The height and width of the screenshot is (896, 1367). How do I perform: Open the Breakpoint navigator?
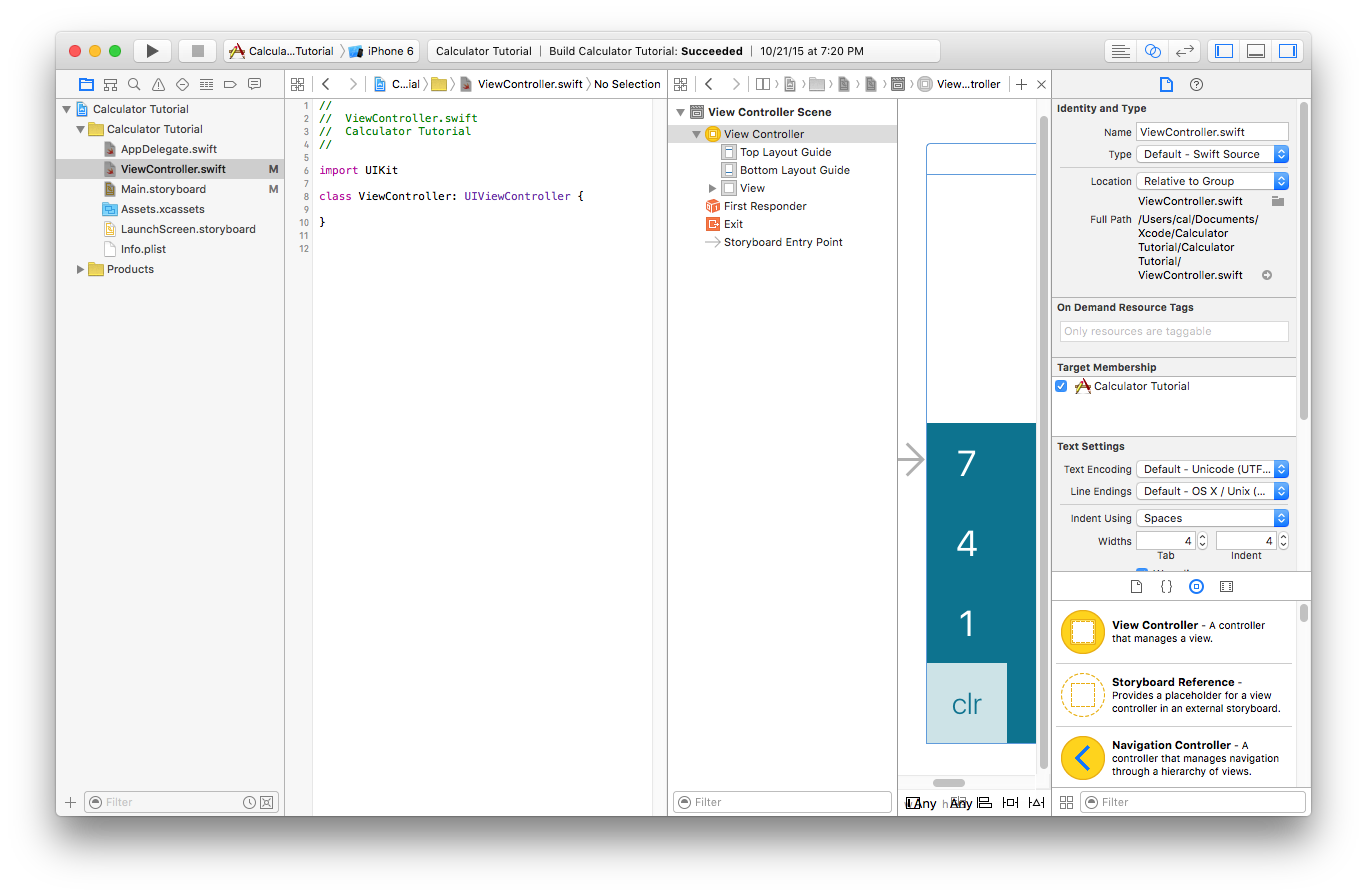point(230,84)
